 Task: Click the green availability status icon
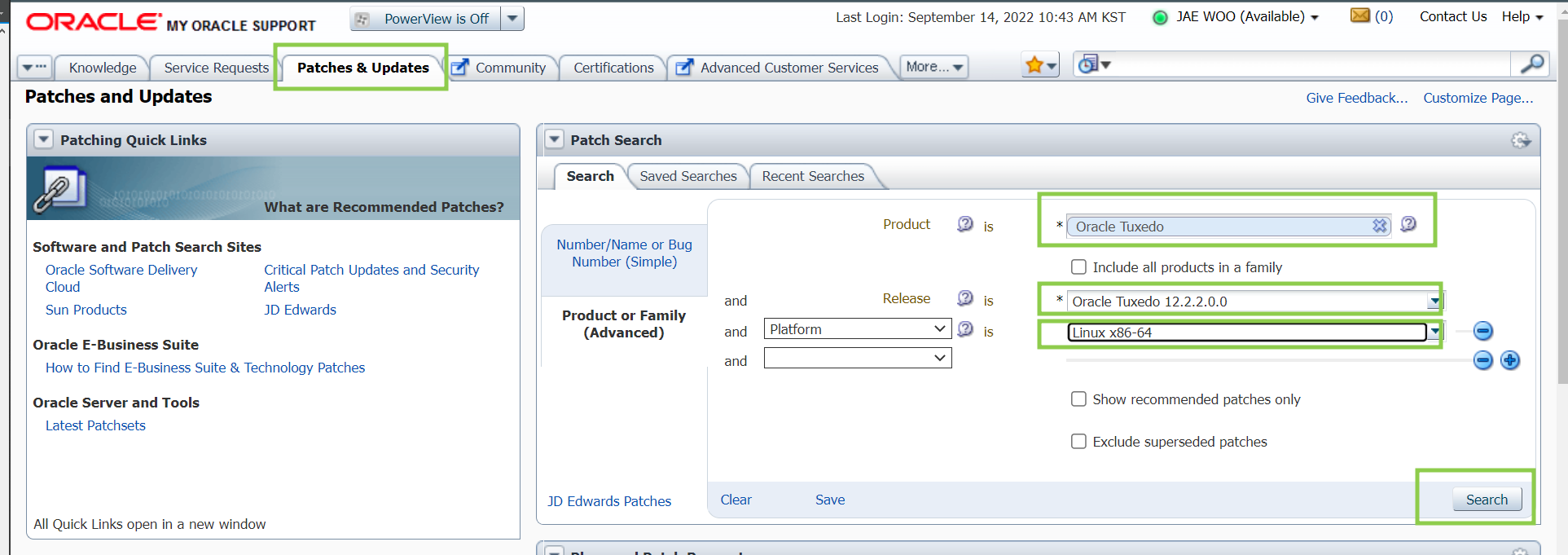[1160, 18]
